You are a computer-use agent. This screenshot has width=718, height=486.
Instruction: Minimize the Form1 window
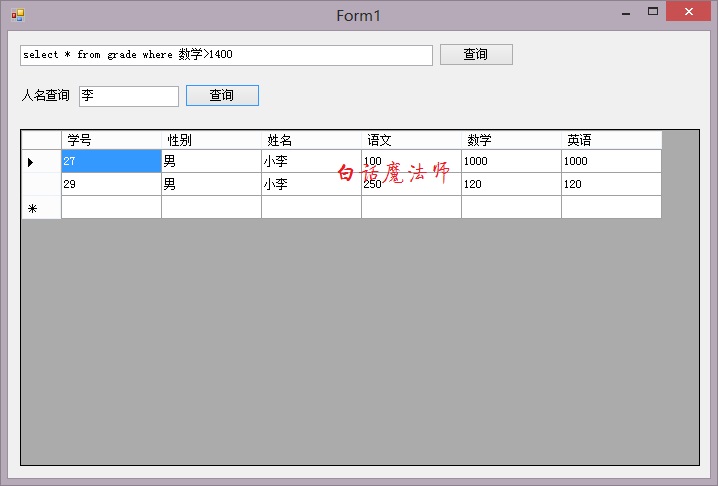[625, 13]
